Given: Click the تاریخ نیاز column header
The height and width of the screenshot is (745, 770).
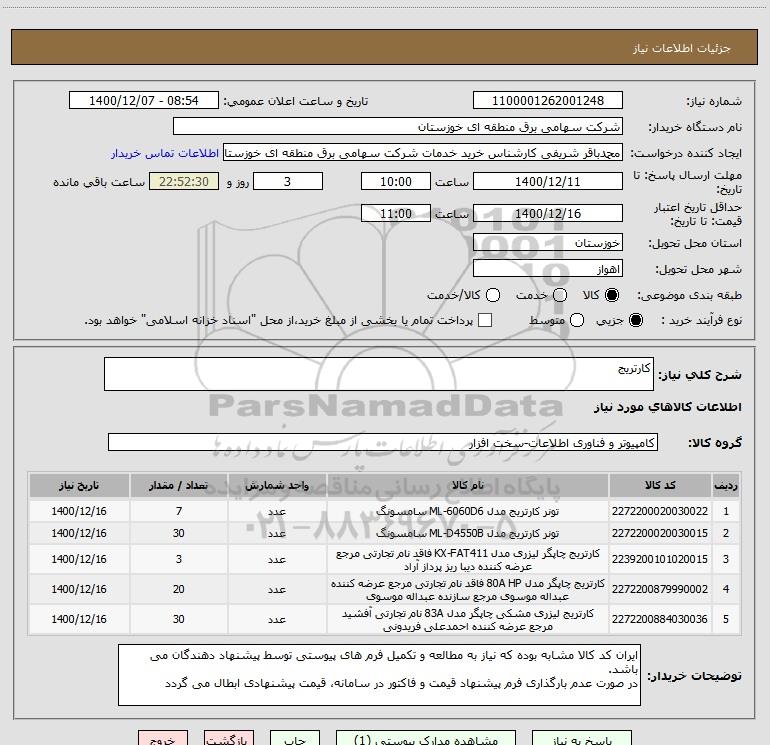Looking at the screenshot, I should point(79,485).
